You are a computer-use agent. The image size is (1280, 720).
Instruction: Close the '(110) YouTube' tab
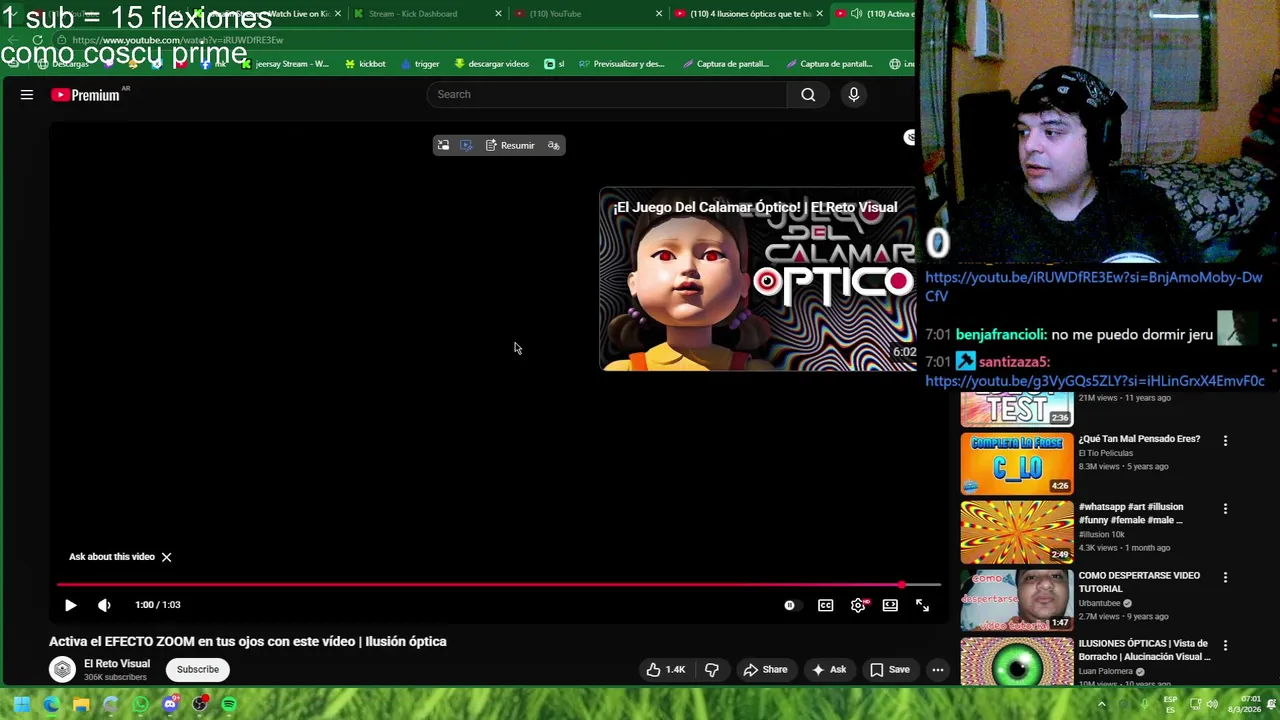pyautogui.click(x=659, y=14)
